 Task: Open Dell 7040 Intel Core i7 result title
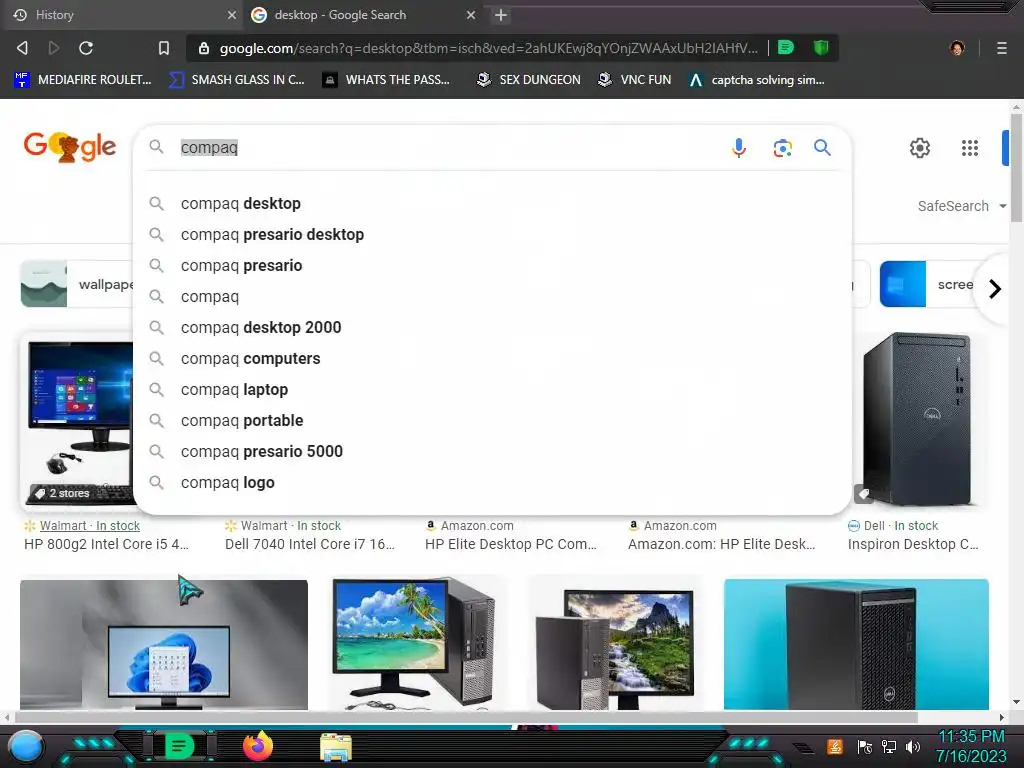pyautogui.click(x=310, y=544)
